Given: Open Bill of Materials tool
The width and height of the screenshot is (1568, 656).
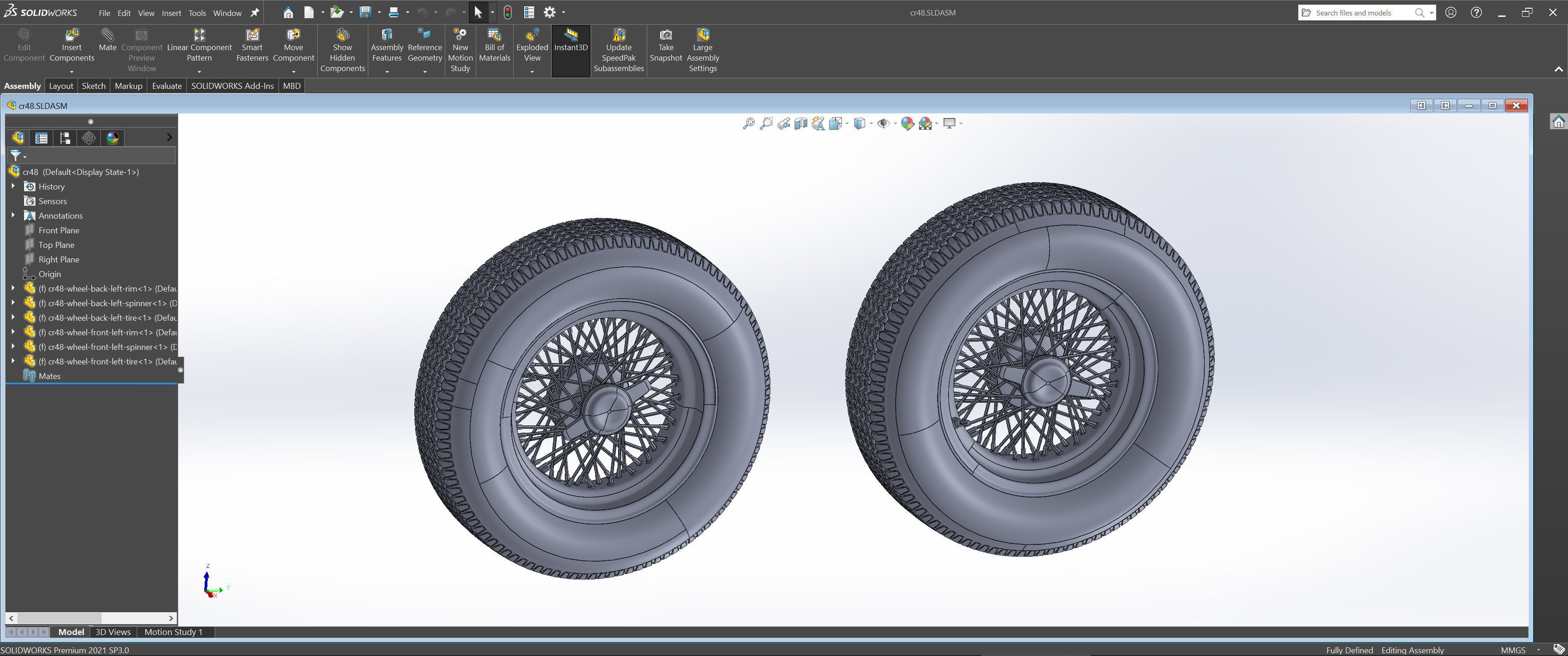Looking at the screenshot, I should point(494,35).
